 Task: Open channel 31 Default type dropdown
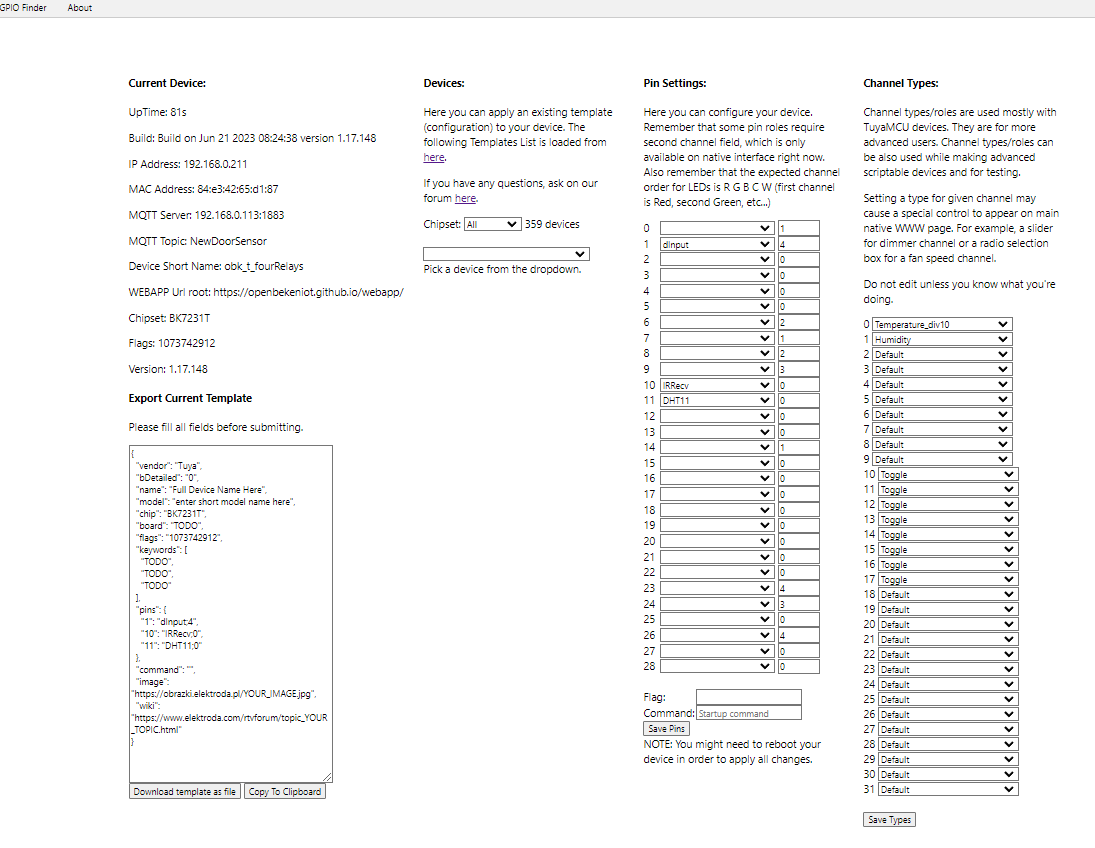[x=948, y=789]
